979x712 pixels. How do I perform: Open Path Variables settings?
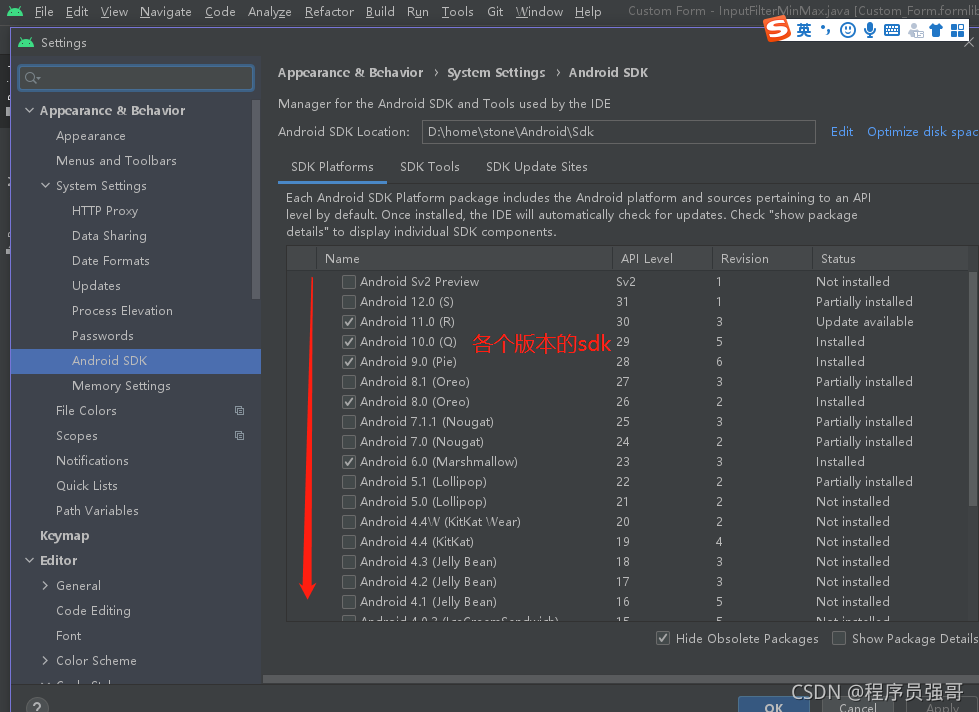(x=97, y=510)
